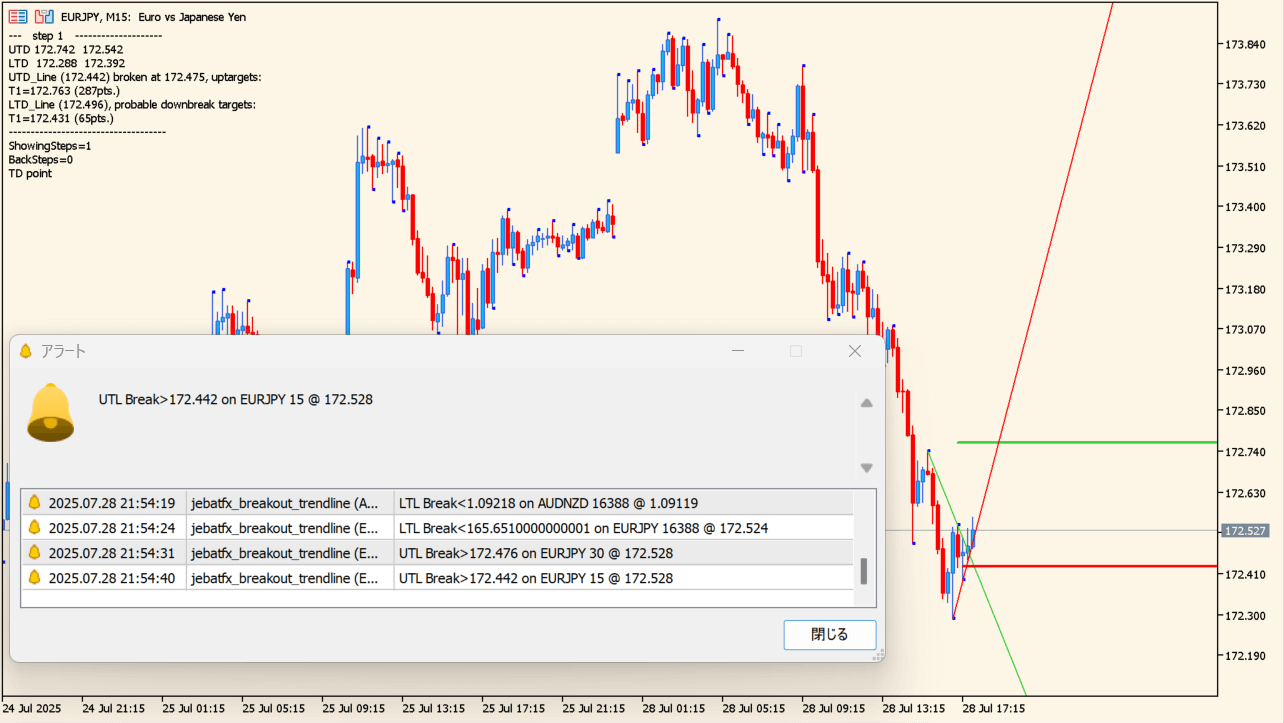Click the bell icon on the 21:54:31 alert row
Screen dimensions: 1284x723
tap(34, 553)
